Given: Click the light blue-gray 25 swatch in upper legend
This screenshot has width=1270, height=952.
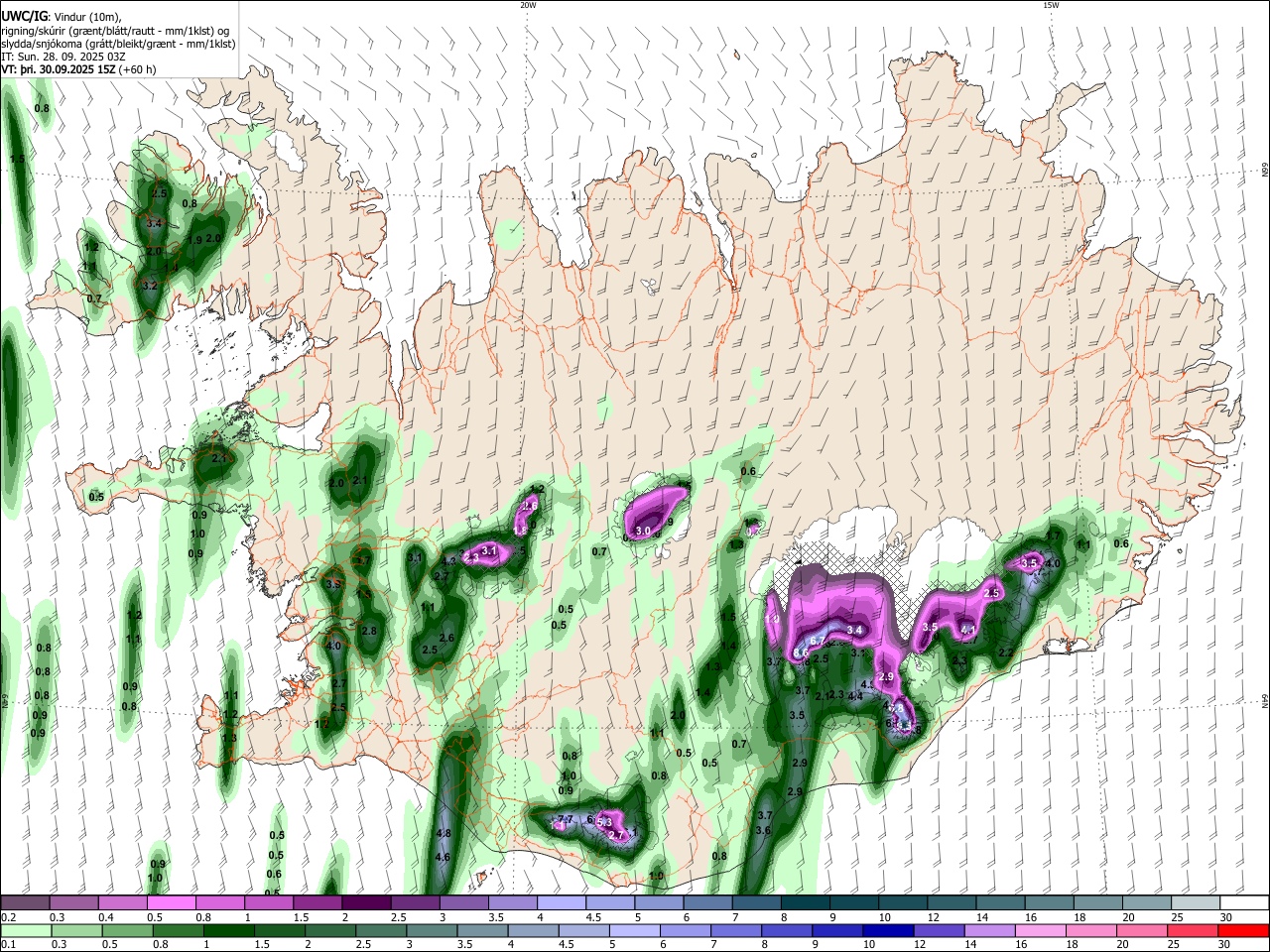Looking at the screenshot, I should (1197, 902).
